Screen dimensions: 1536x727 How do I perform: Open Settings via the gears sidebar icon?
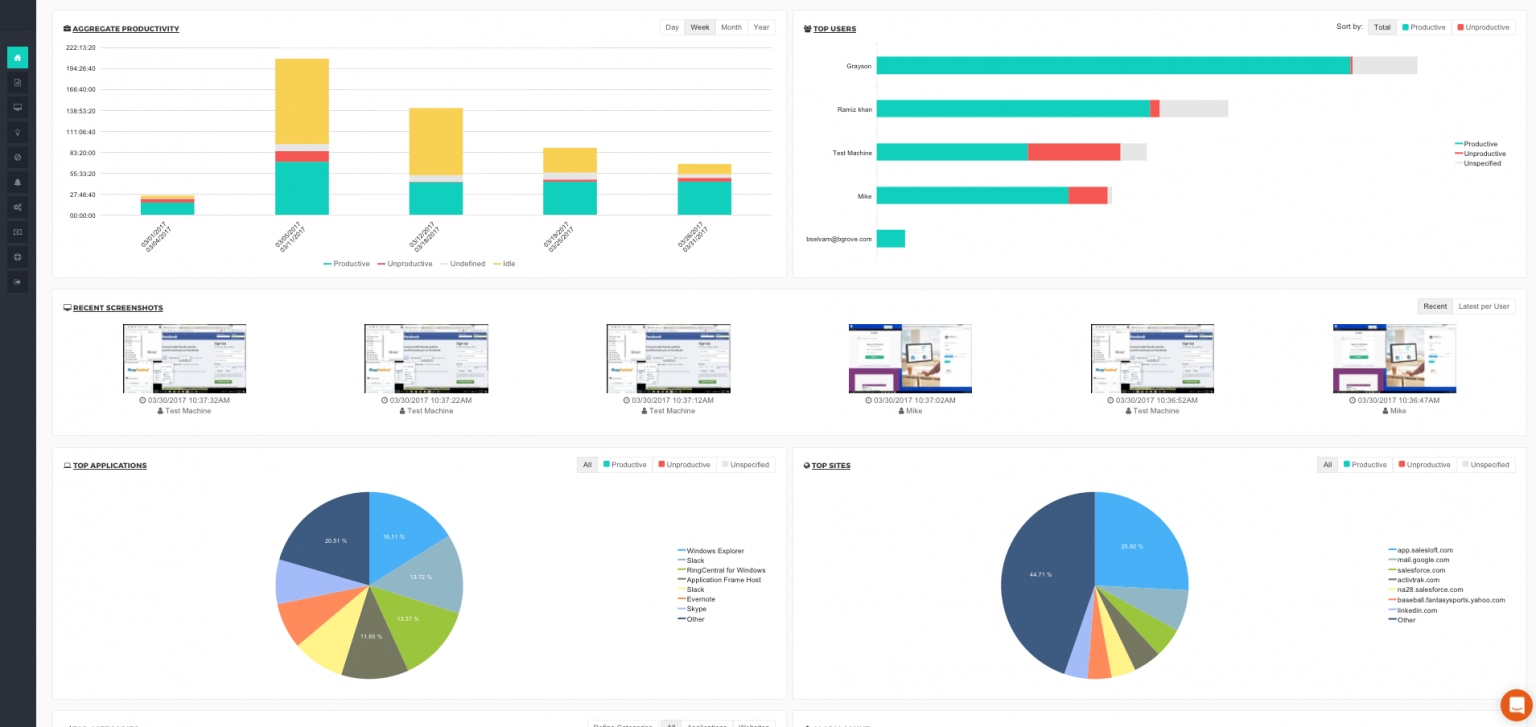[x=17, y=206]
